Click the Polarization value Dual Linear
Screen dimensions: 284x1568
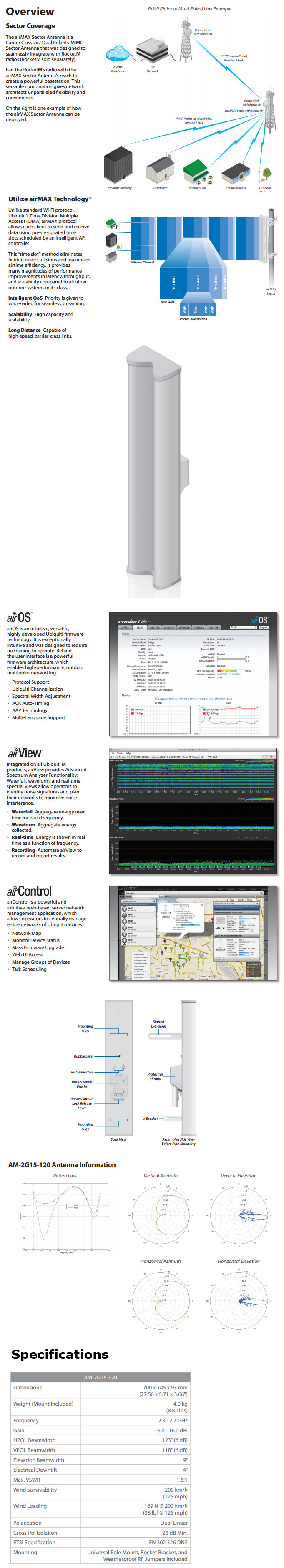pos(174,1523)
